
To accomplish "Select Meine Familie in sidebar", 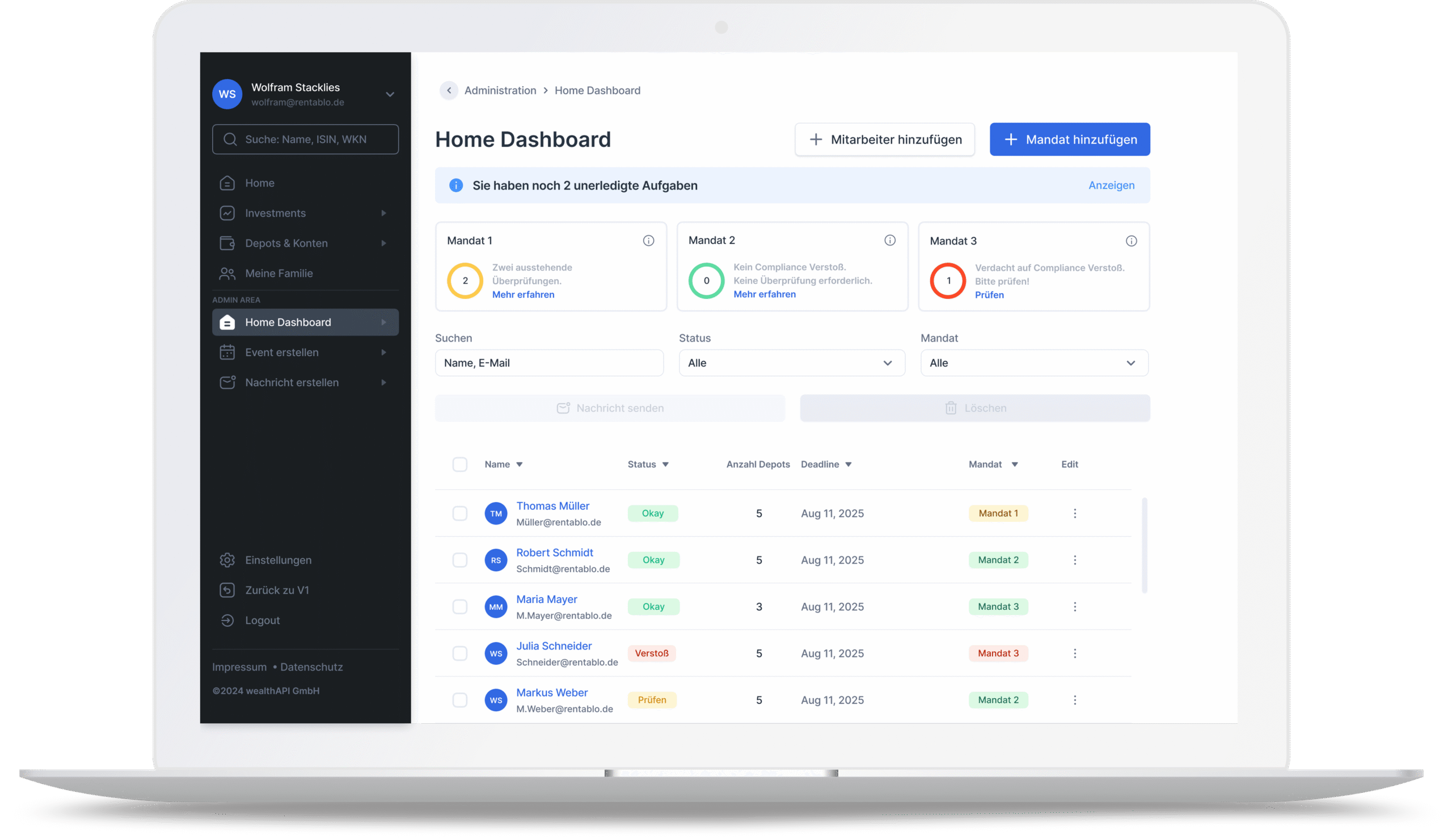I will (x=279, y=273).
